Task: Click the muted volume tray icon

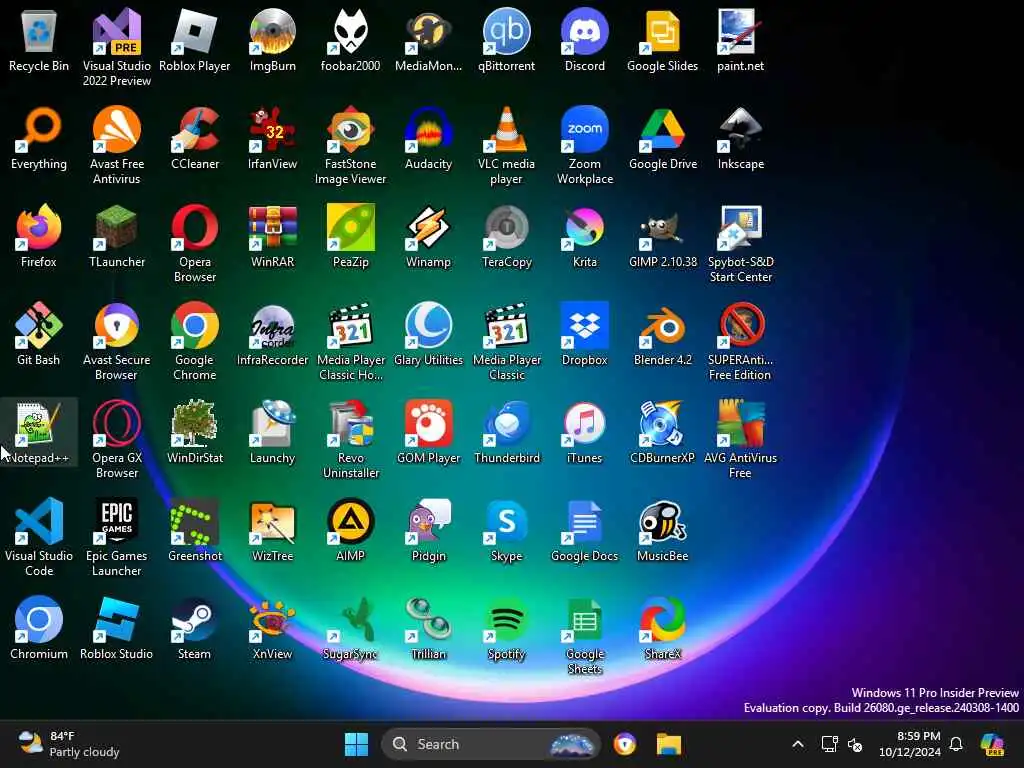Action: tap(855, 744)
